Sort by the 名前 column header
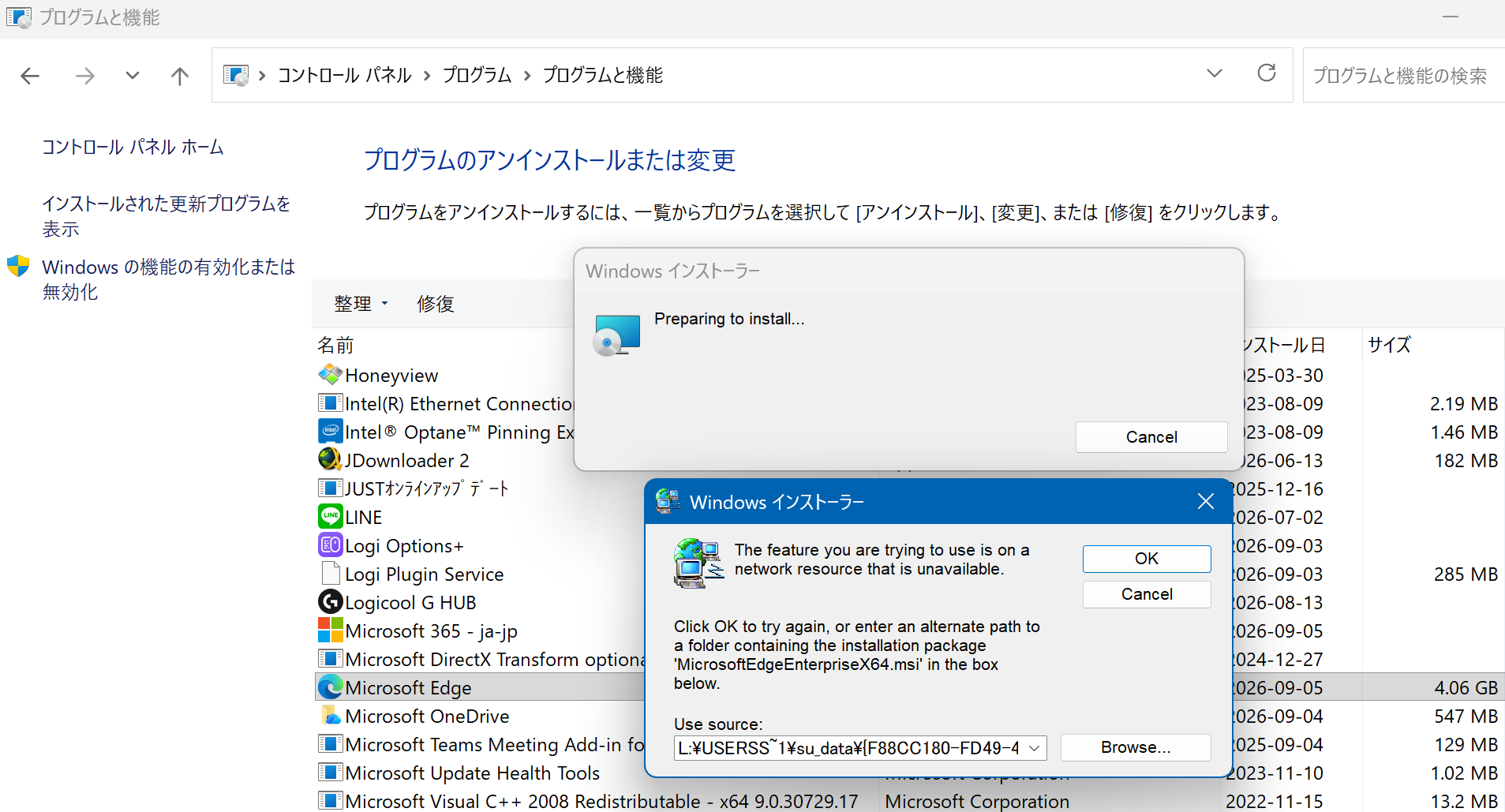The image size is (1505, 812). pyautogui.click(x=335, y=345)
